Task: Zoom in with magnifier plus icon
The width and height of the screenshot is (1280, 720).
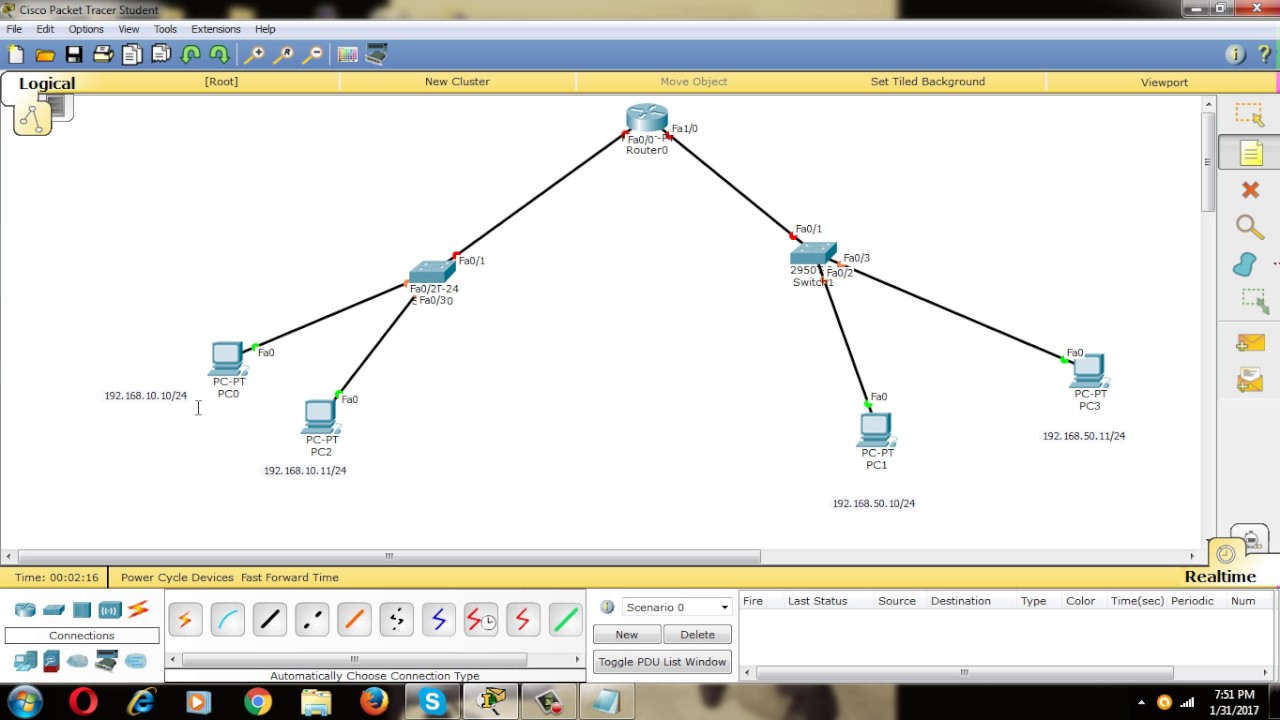Action: [255, 55]
